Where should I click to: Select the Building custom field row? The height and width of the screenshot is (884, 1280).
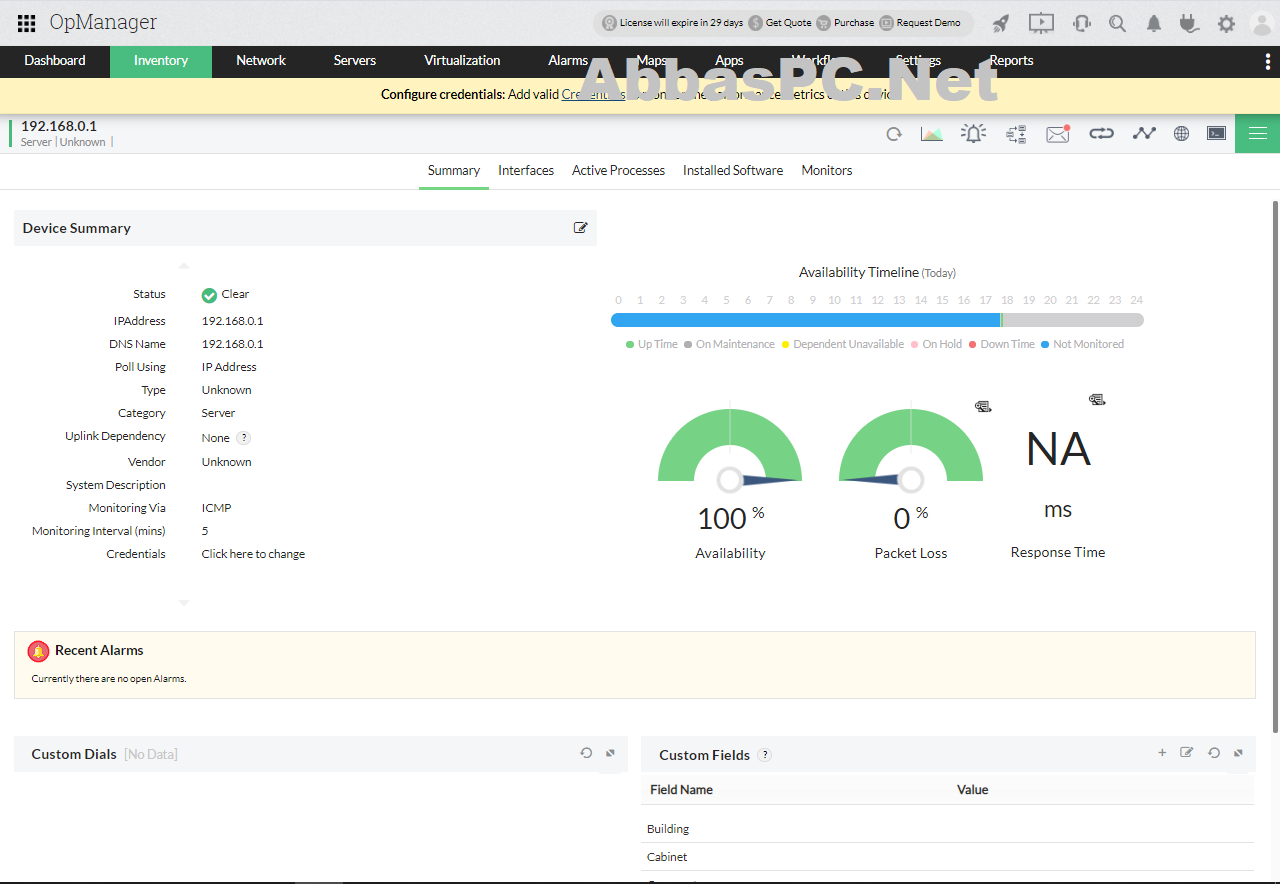947,829
